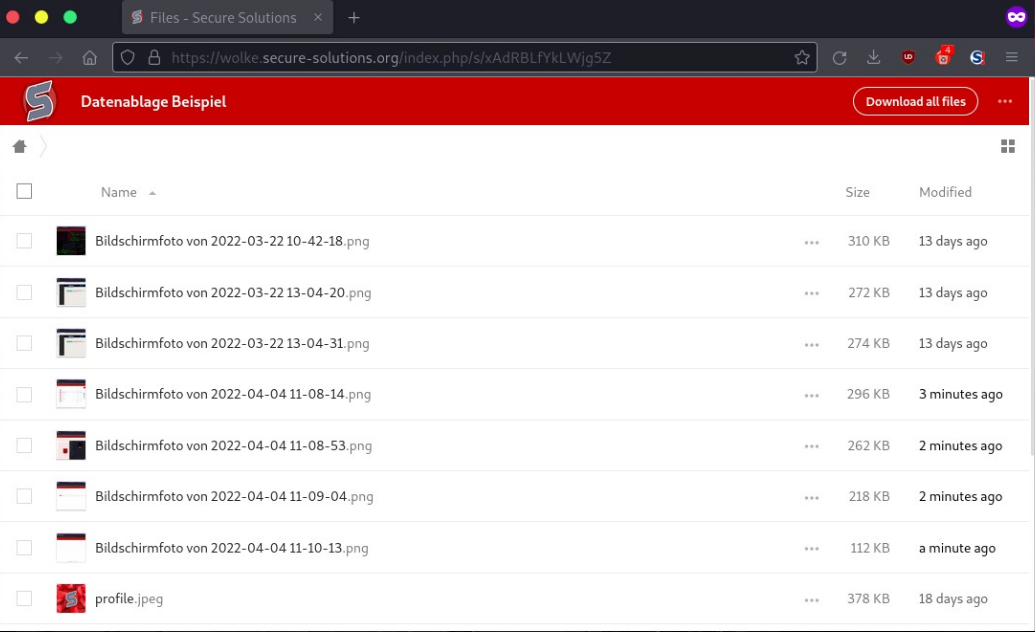Viewport: 1035px width, 632px height.
Task: Open file Bildschirmfoto von 2022-04-04 11-10-13.png
Action: pyautogui.click(x=231, y=548)
